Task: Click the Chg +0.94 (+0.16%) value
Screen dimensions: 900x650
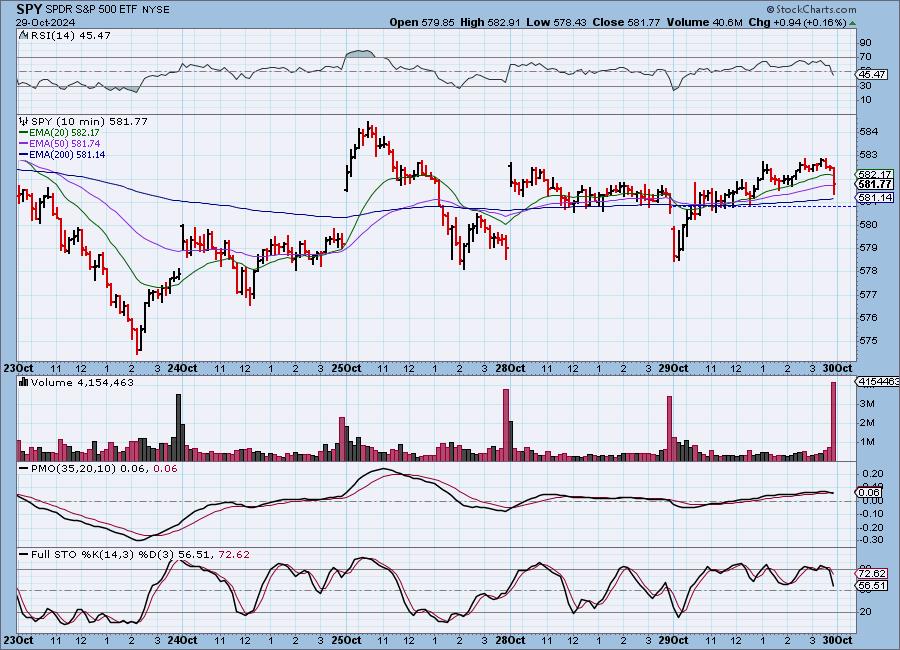Action: (797, 22)
